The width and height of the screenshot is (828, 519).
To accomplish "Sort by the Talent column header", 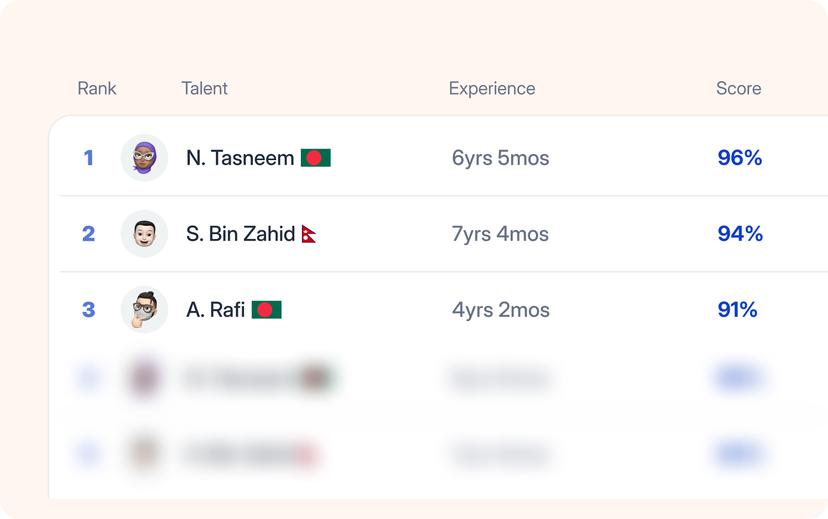I will click(204, 88).
